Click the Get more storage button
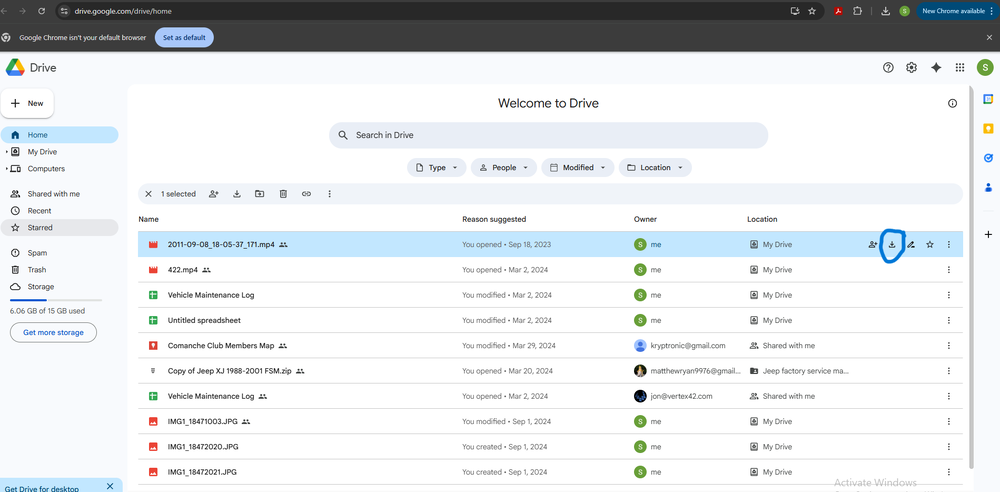The image size is (1000, 492). click(x=53, y=332)
